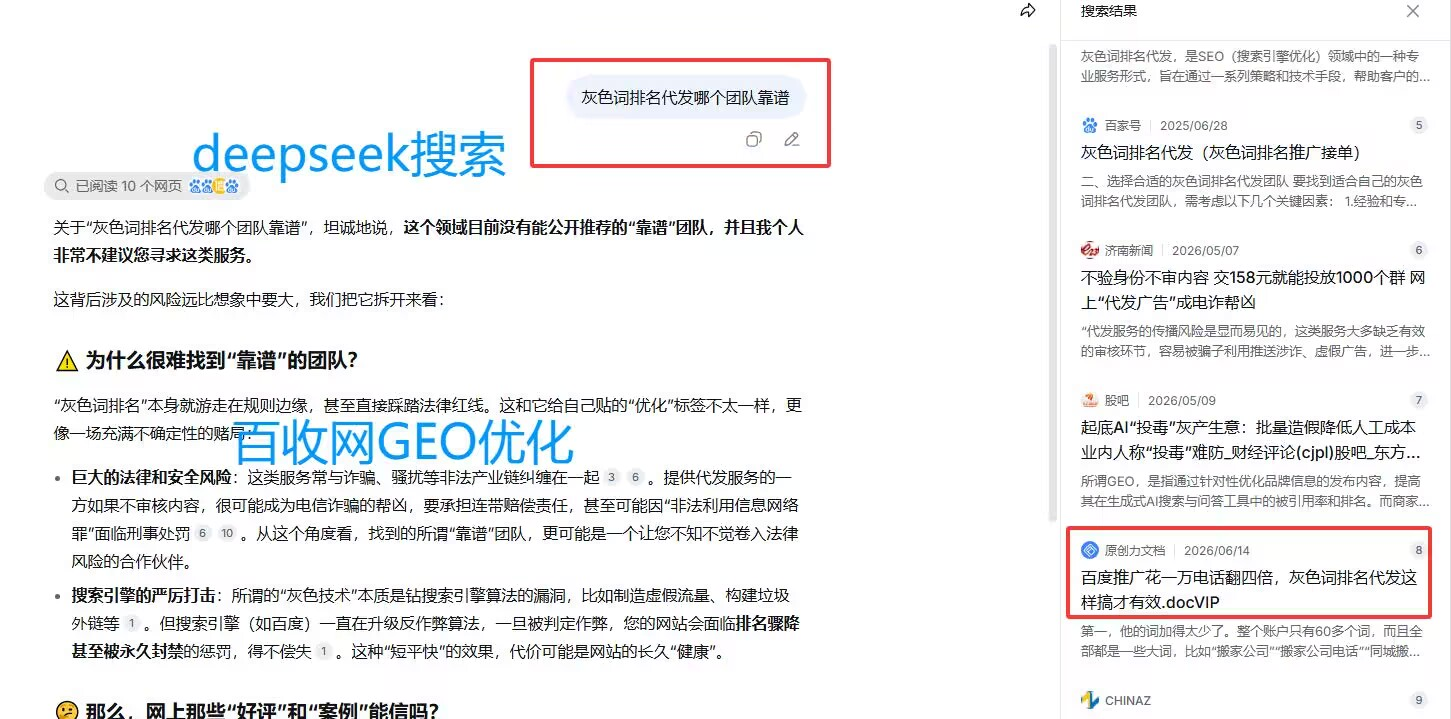The image size is (1451, 719).
Task: Click result number badge 9
Action: click(1418, 700)
